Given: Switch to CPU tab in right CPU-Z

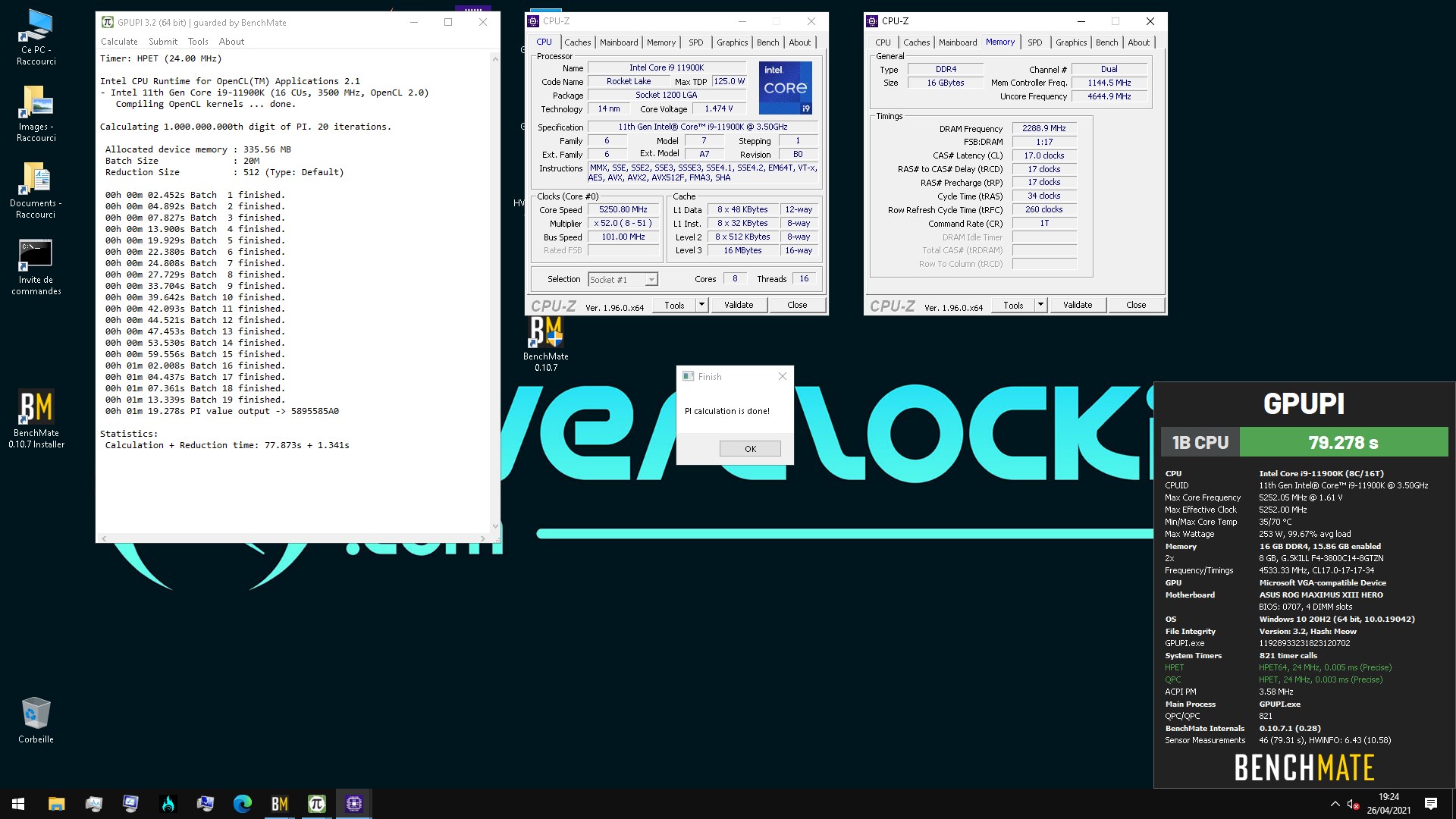Looking at the screenshot, I should pyautogui.click(x=883, y=42).
